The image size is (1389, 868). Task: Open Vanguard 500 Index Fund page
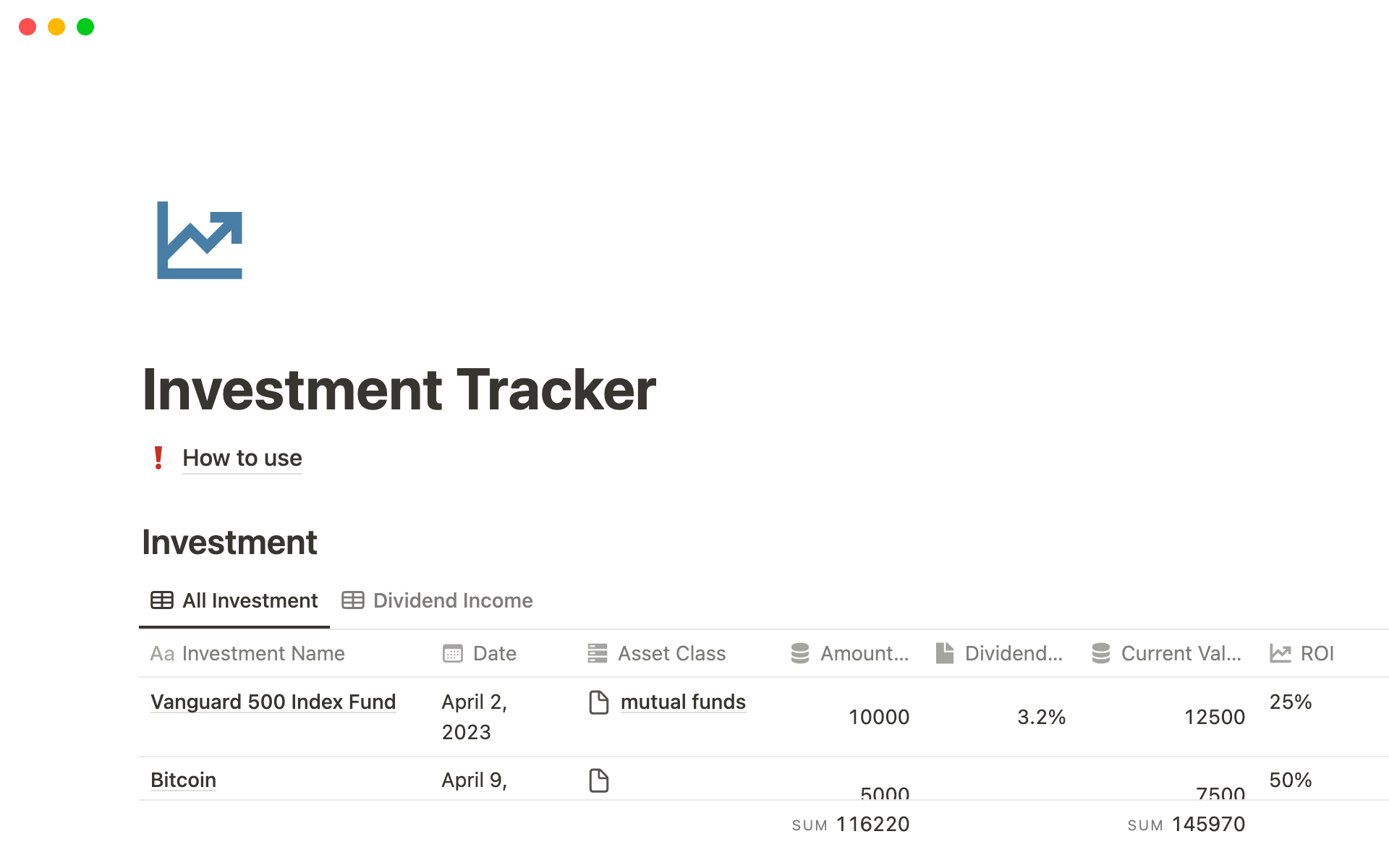[273, 702]
